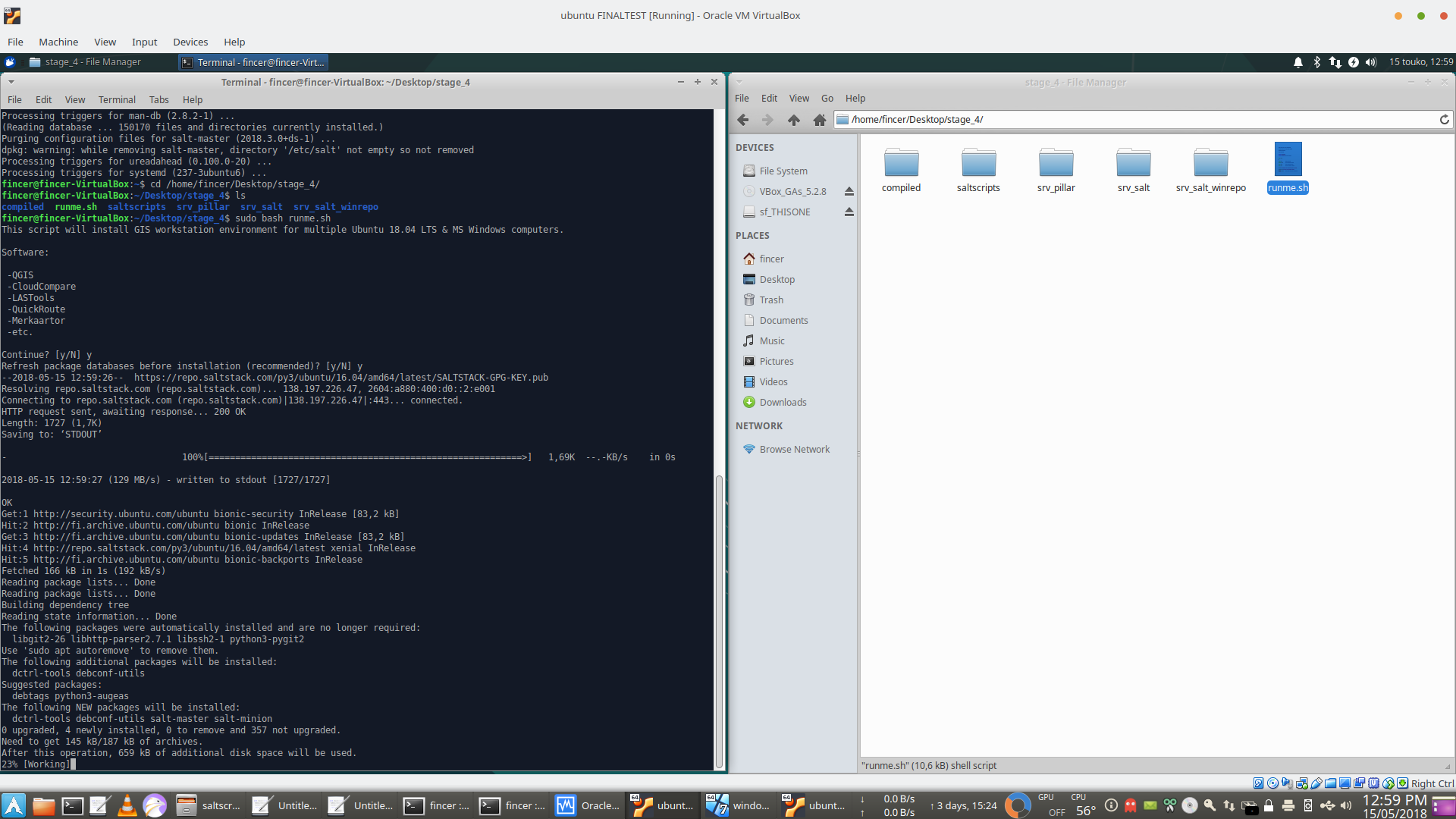
Task: Go to parent folder with up arrow
Action: 793,120
